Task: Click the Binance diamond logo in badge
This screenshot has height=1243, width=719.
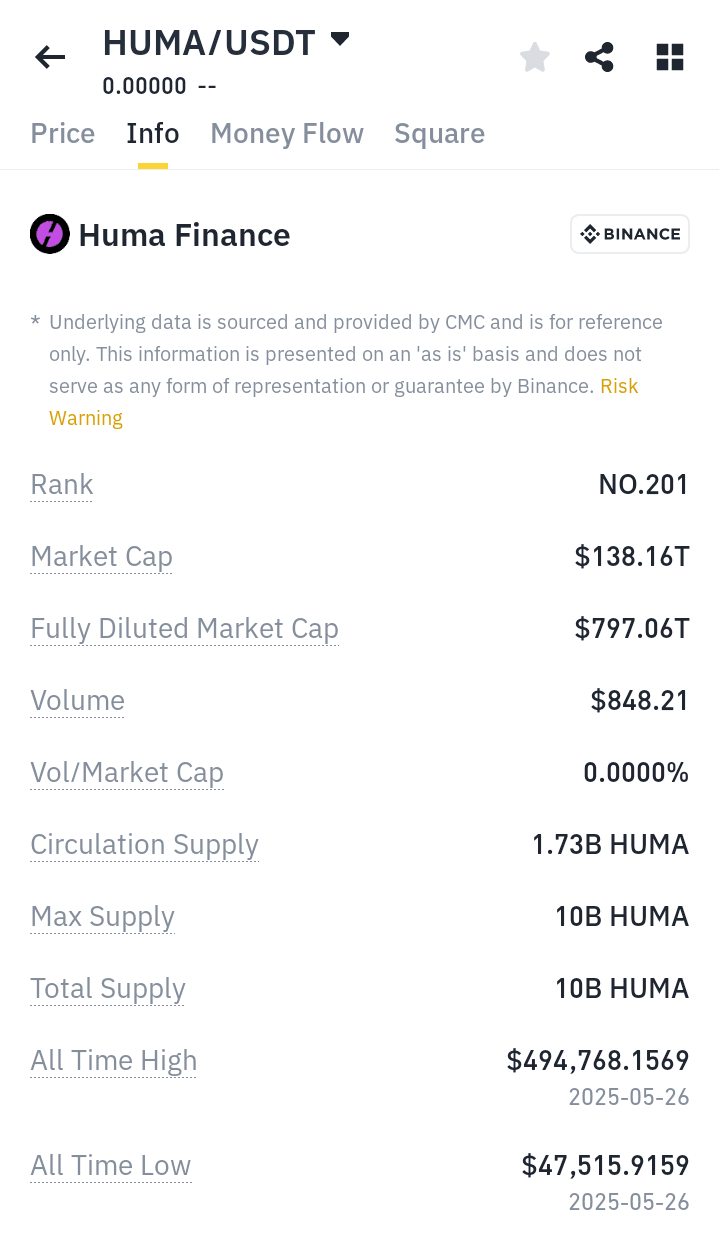Action: tap(592, 233)
